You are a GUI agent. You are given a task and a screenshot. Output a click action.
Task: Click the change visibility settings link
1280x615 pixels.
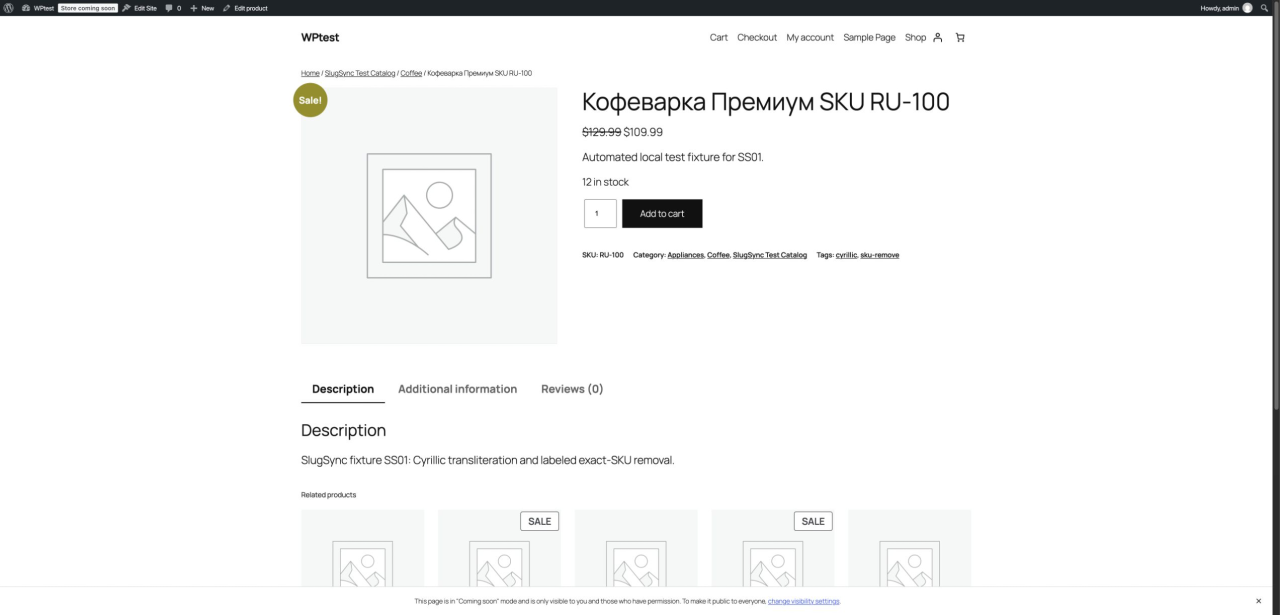point(804,601)
